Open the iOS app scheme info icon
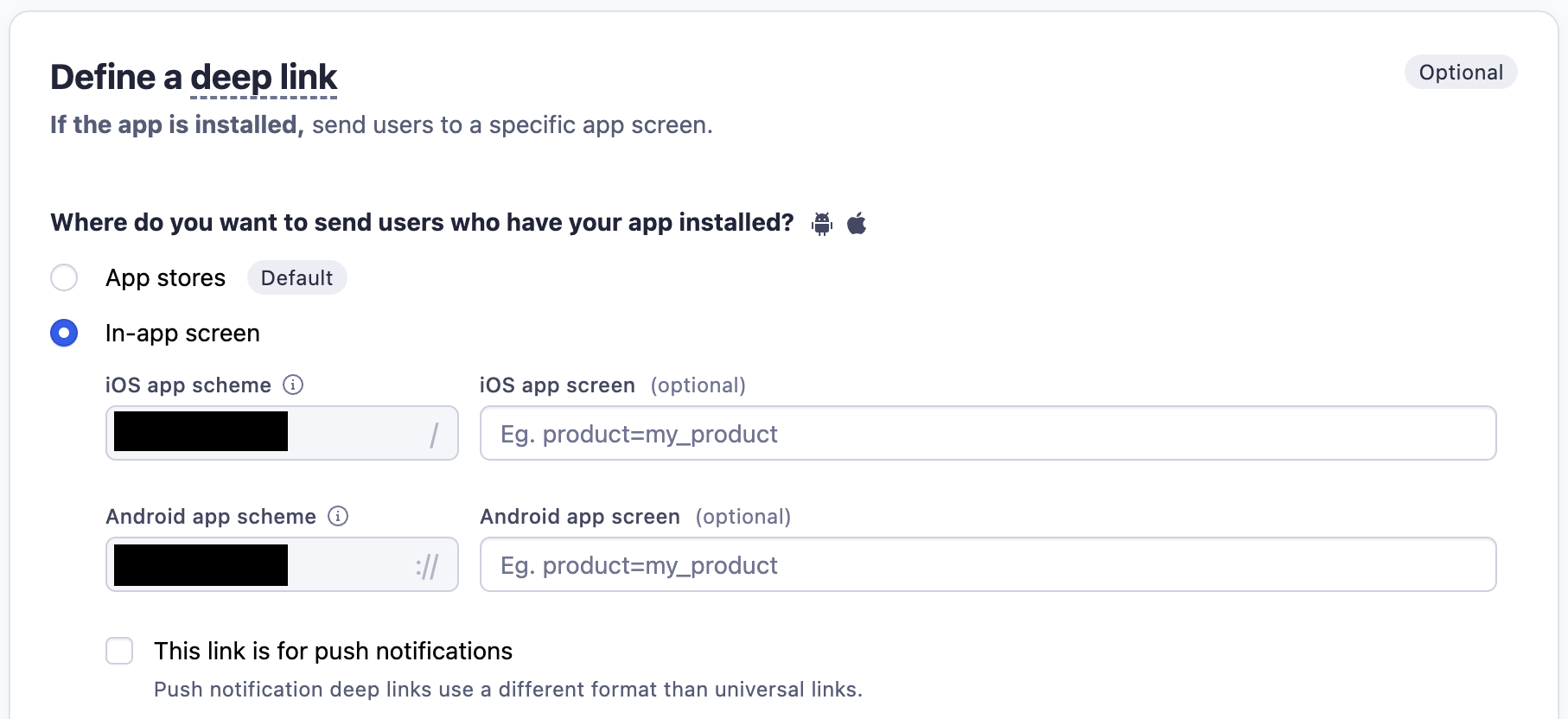The height and width of the screenshot is (719, 1568). tap(293, 385)
